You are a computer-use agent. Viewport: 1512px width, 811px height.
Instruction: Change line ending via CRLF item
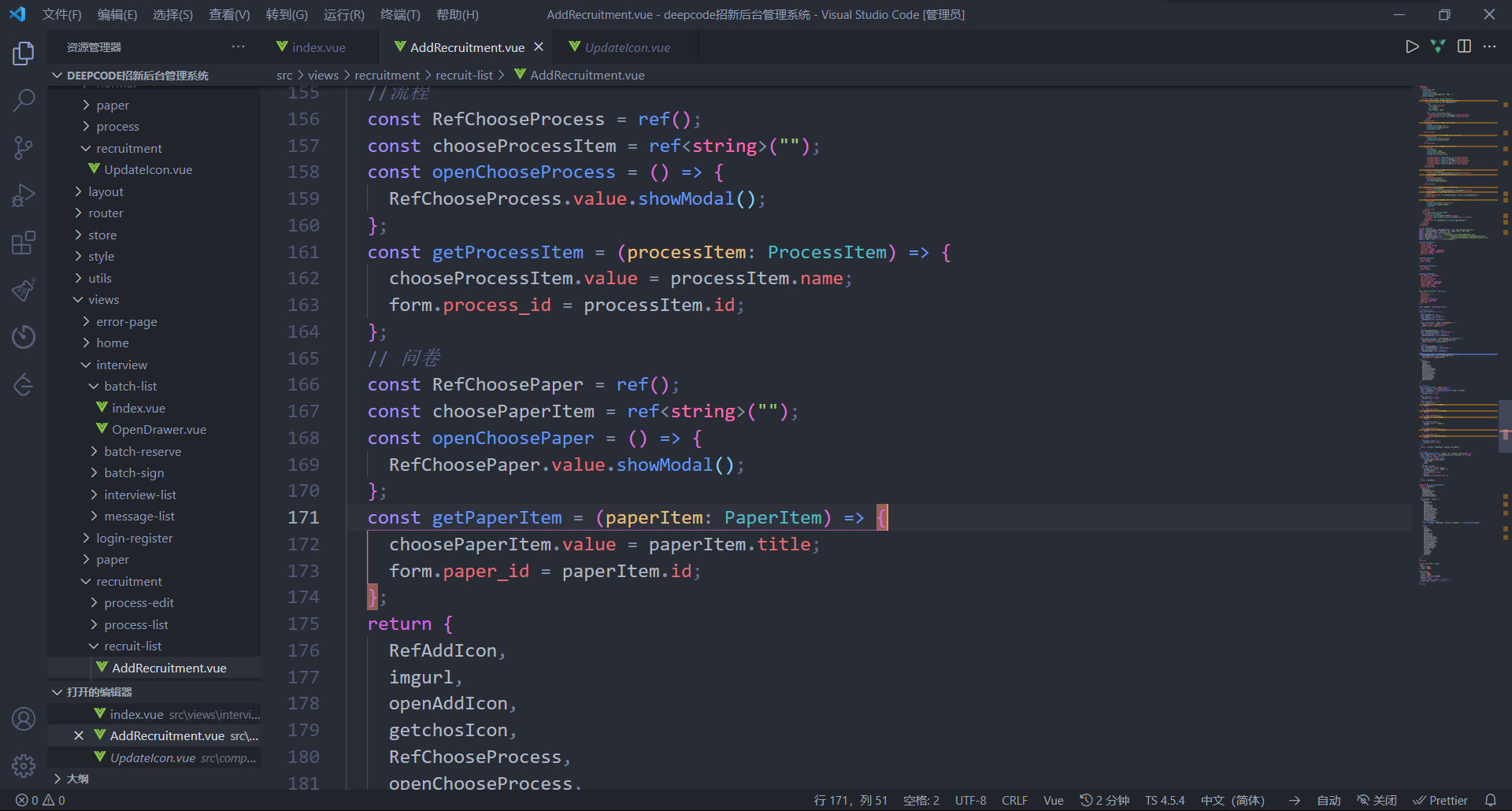pos(1014,800)
